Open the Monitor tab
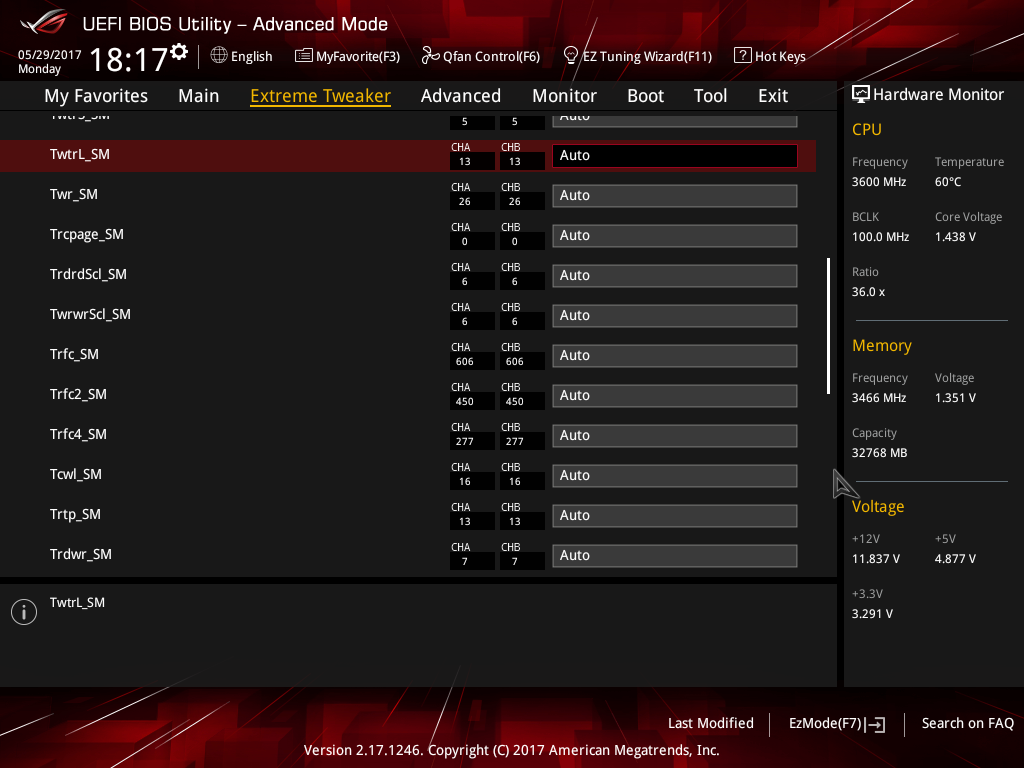The height and width of the screenshot is (768, 1024). (564, 96)
